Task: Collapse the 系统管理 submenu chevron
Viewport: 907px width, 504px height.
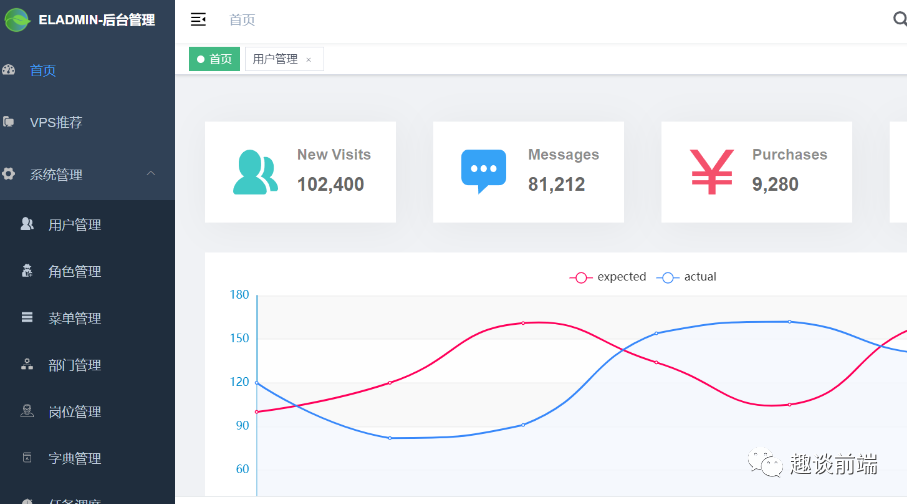Action: [x=151, y=174]
